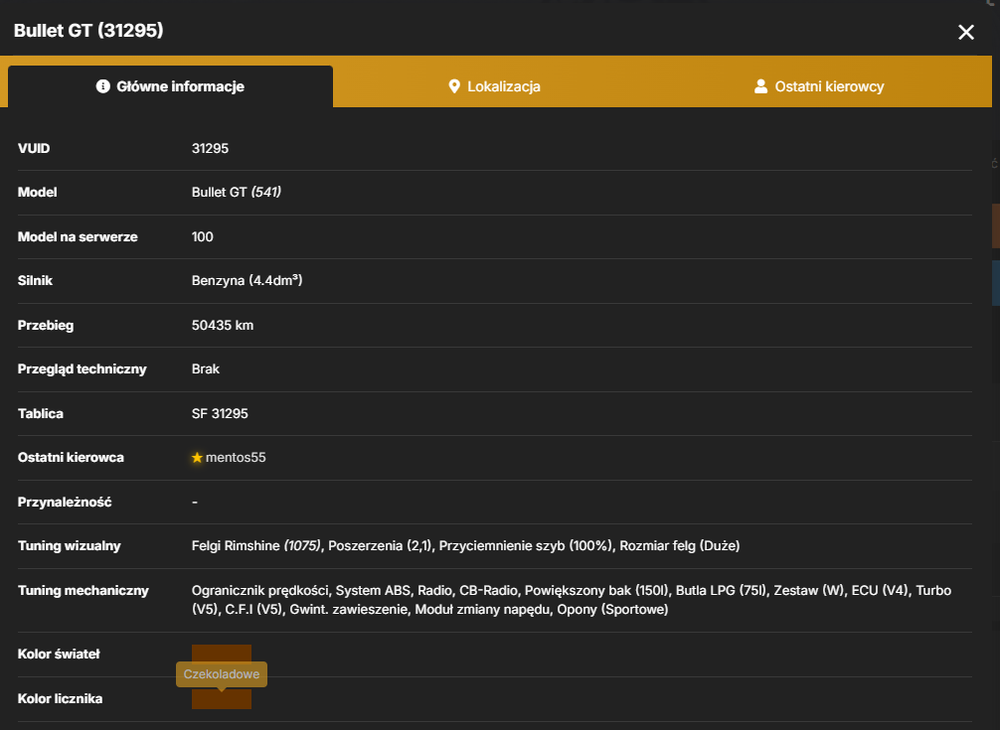Click the plate number SF 31295
The width and height of the screenshot is (1000, 730).
point(219,413)
